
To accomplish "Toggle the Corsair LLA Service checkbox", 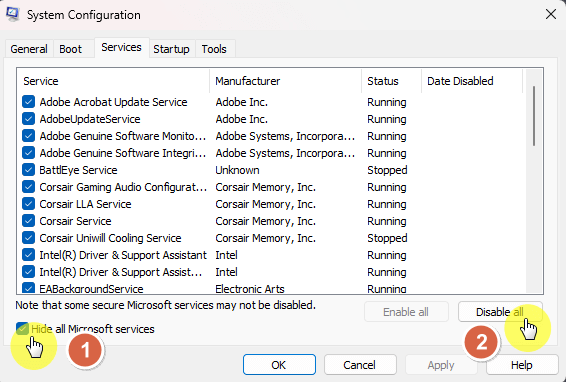I will pos(29,204).
